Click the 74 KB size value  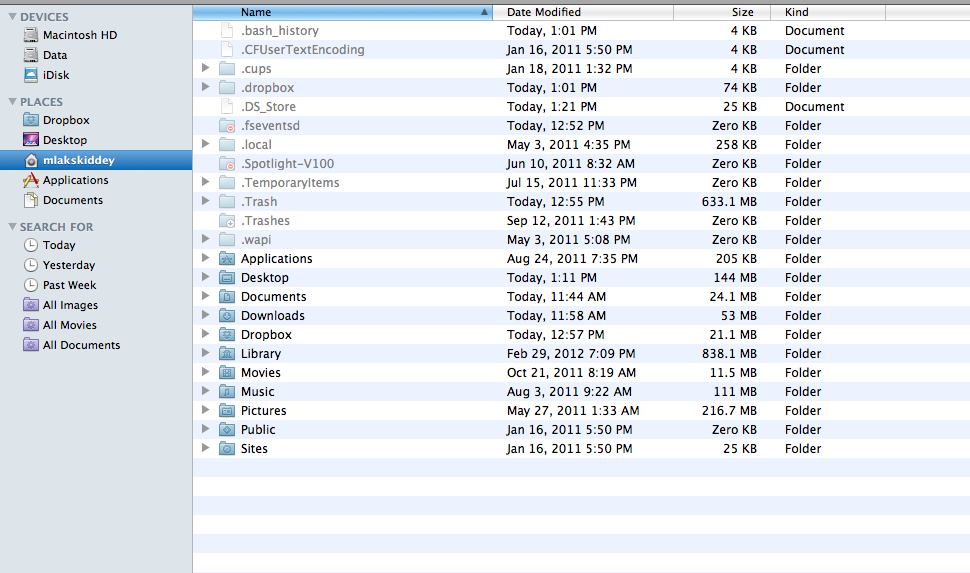coord(740,87)
